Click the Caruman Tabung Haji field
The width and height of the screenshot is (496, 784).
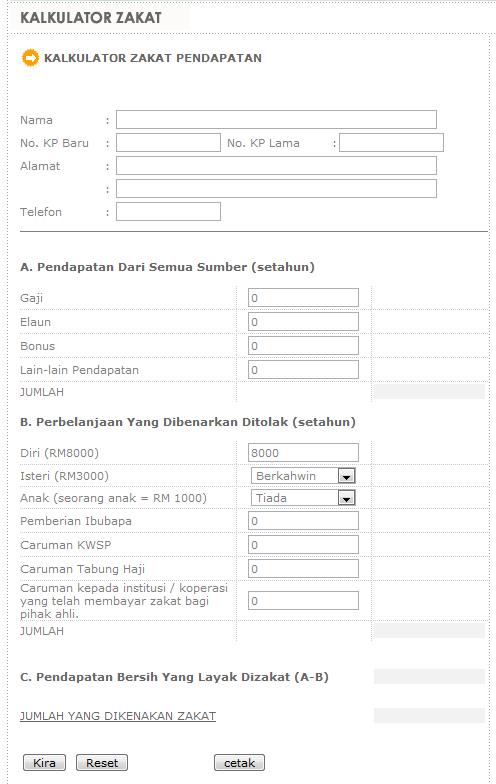click(304, 568)
